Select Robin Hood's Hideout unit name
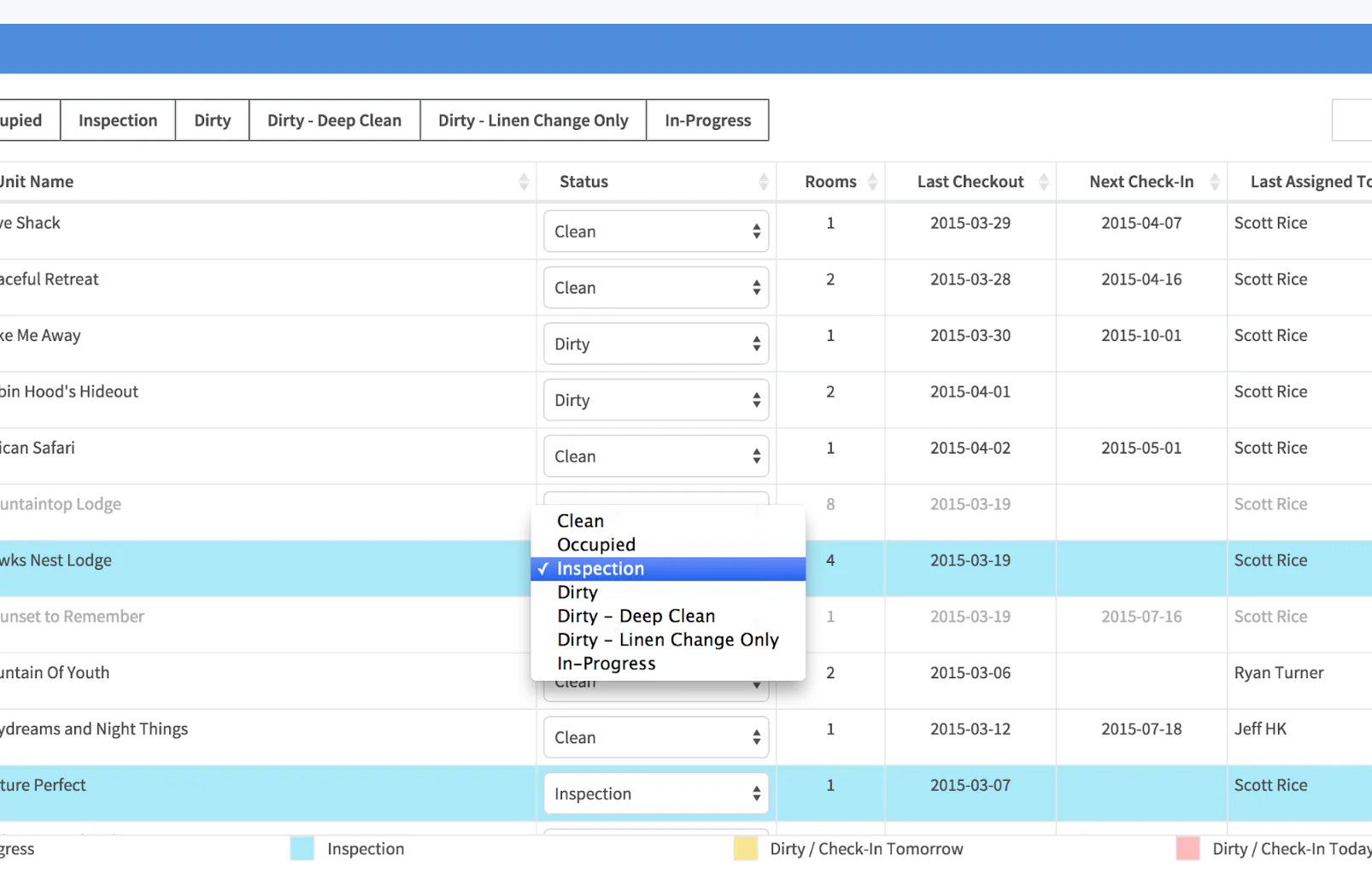The image size is (1372, 885). (x=69, y=392)
